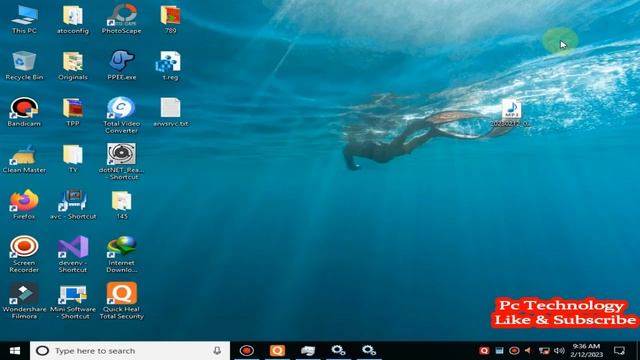Launch Firefox from desktop
640x360 pixels.
point(24,205)
